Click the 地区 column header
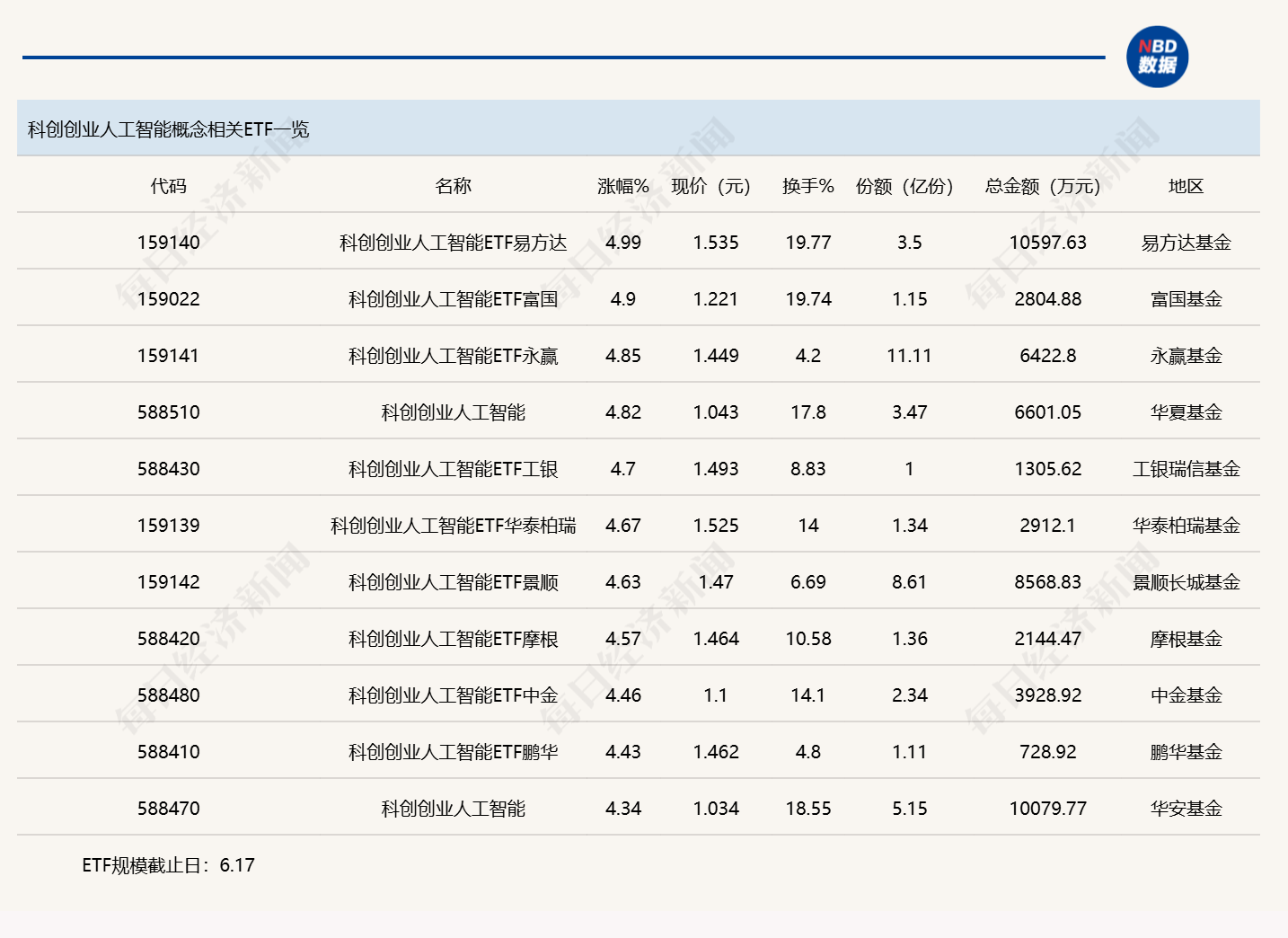The image size is (1288, 938). point(1187,186)
